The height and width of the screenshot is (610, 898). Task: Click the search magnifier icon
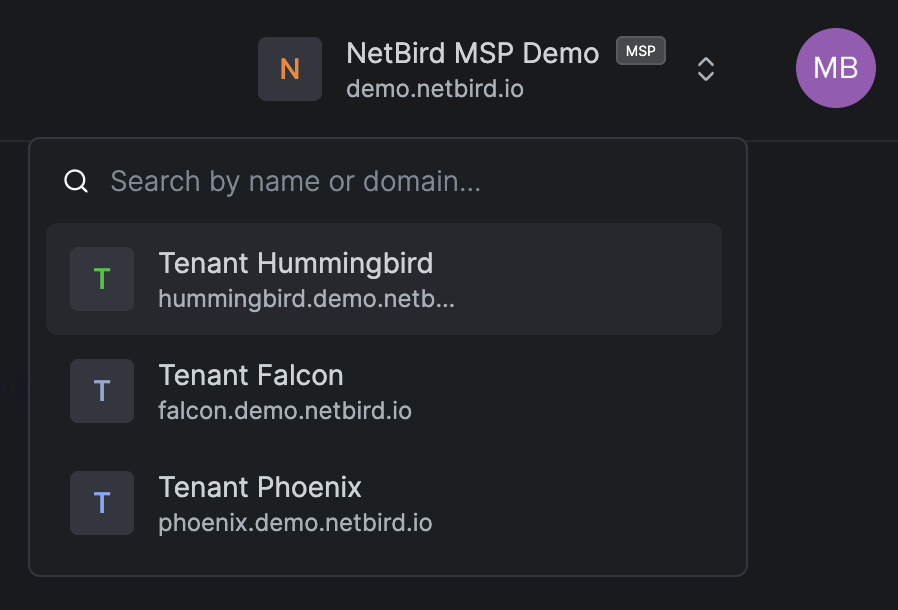pos(76,181)
